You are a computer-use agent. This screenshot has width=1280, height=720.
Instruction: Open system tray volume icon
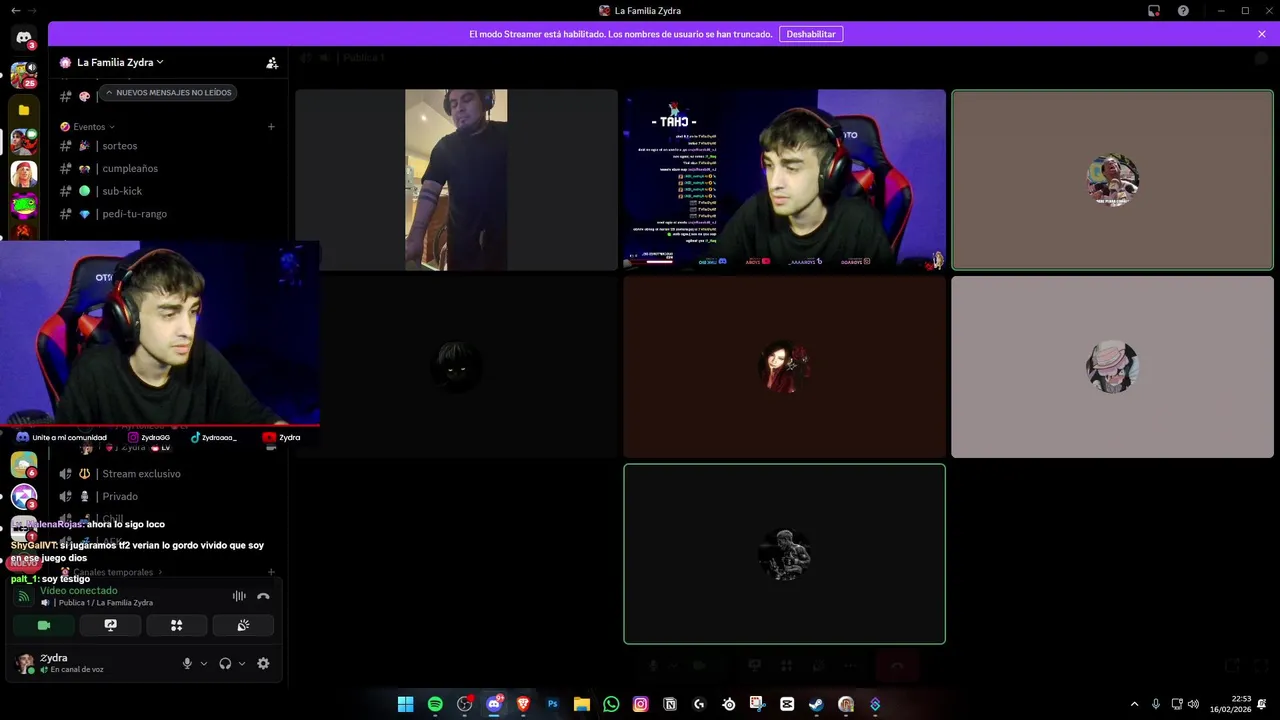(x=1193, y=704)
